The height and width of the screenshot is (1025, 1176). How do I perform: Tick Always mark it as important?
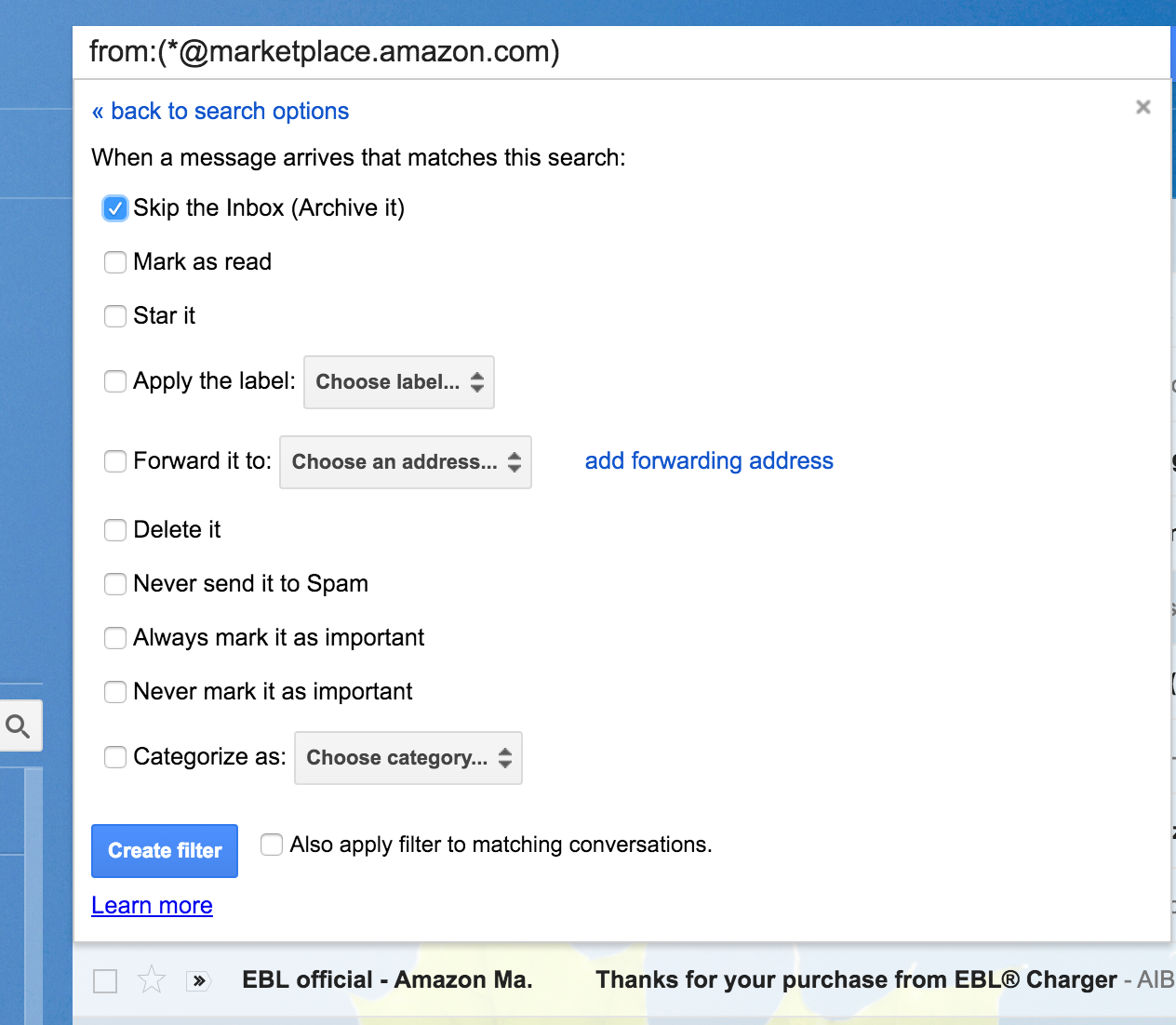click(115, 638)
